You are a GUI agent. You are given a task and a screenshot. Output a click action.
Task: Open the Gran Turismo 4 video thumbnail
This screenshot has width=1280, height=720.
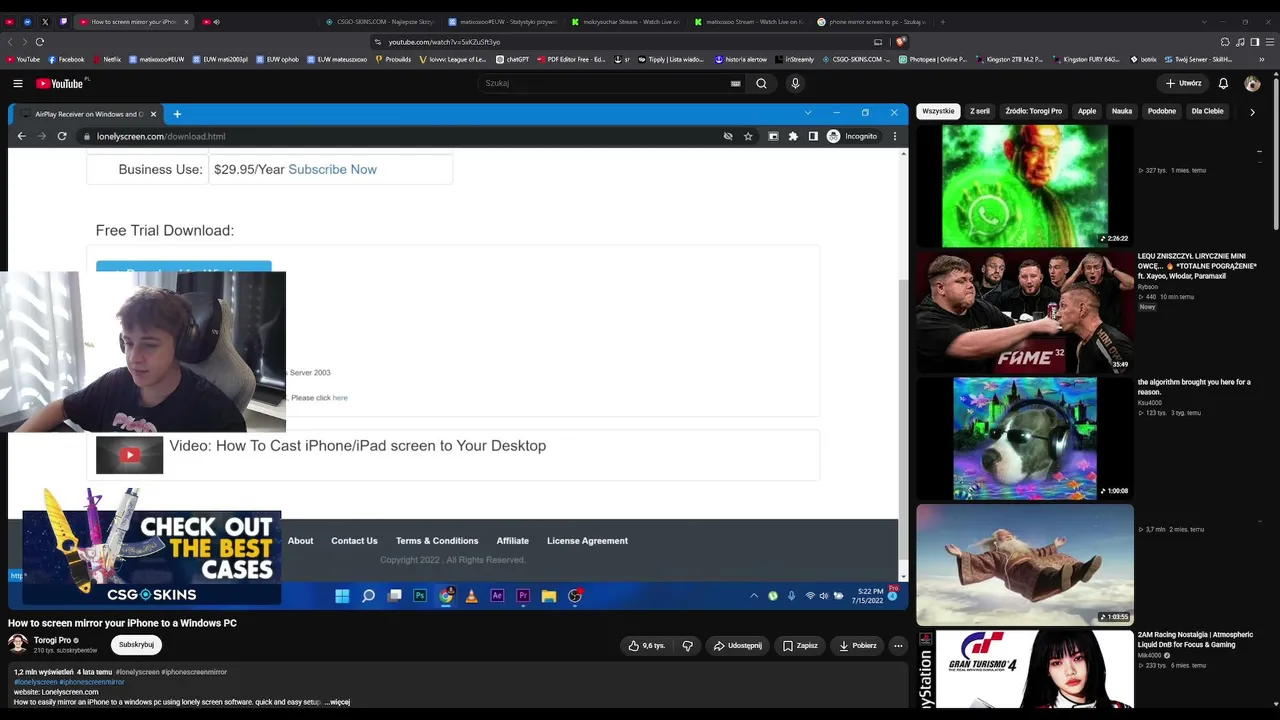[1025, 669]
